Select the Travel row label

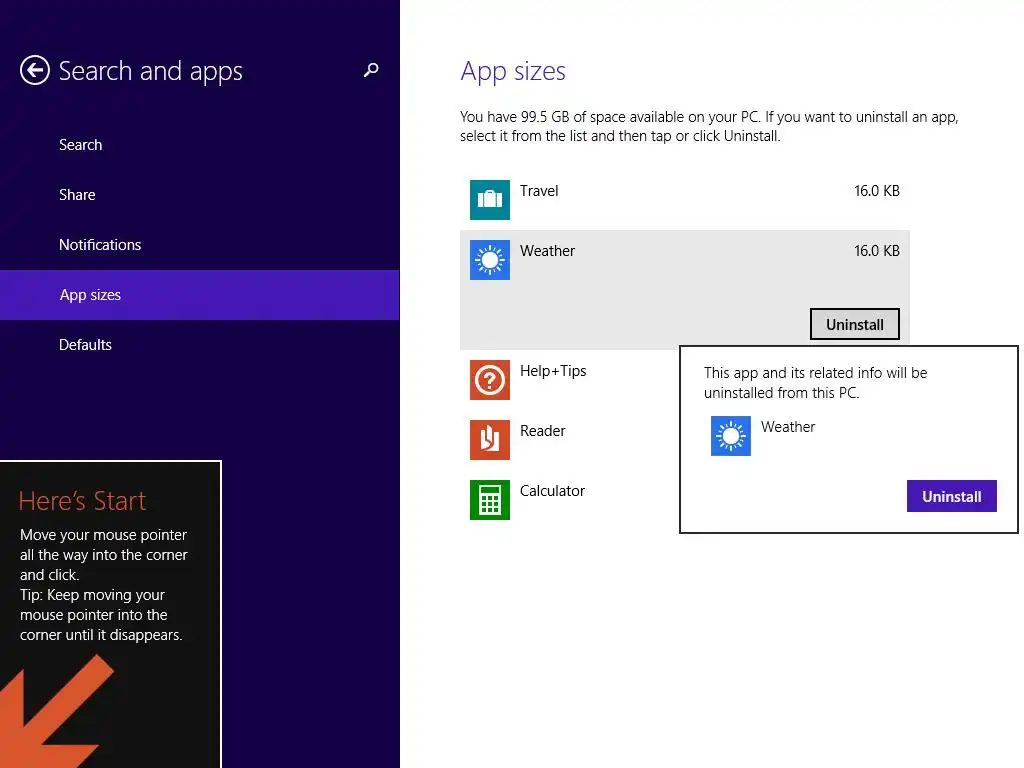point(539,191)
